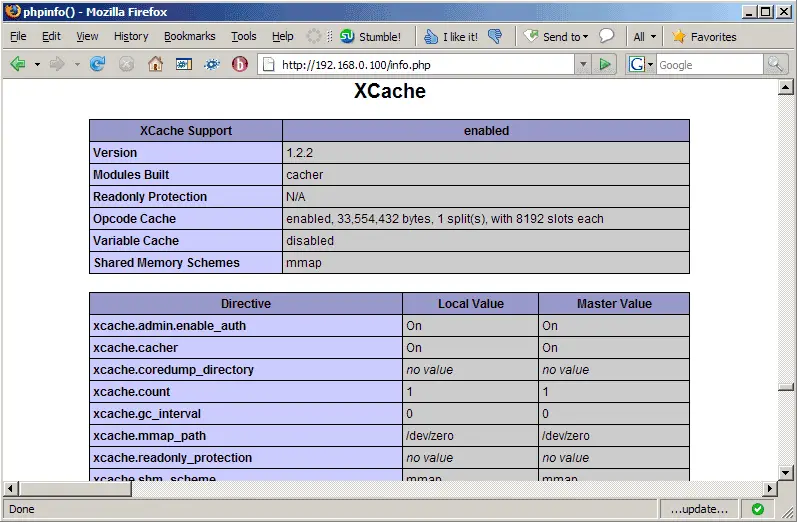
Task: Click the xcache.admin.enable_auth directive
Action: (x=169, y=325)
